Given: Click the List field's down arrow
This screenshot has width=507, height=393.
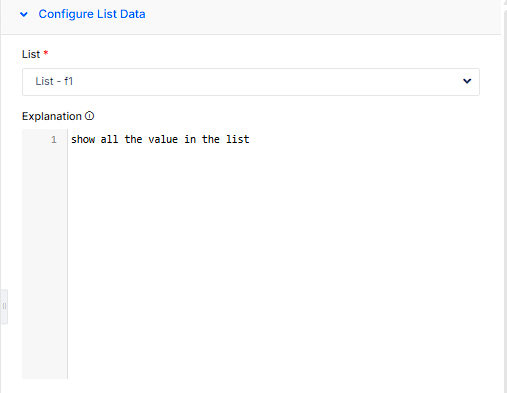Looking at the screenshot, I should click(x=467, y=81).
